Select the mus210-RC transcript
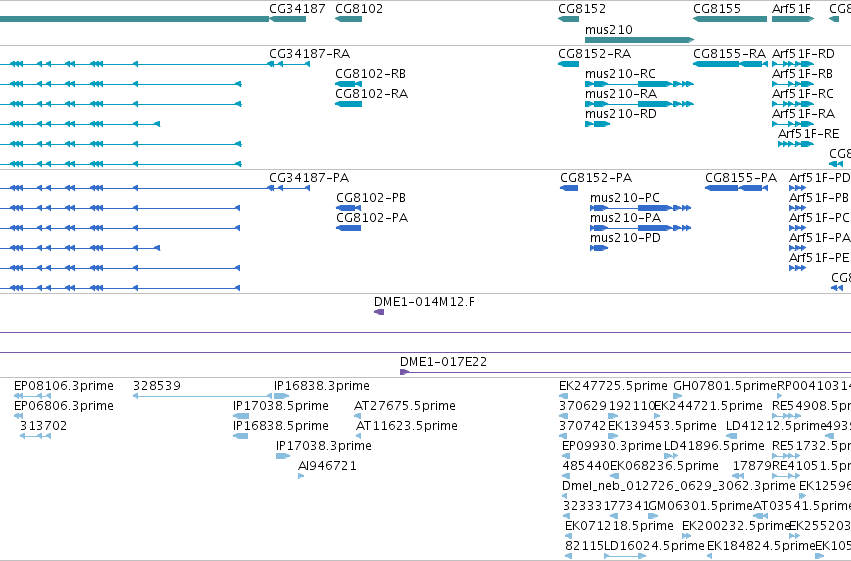 pyautogui.click(x=639, y=84)
